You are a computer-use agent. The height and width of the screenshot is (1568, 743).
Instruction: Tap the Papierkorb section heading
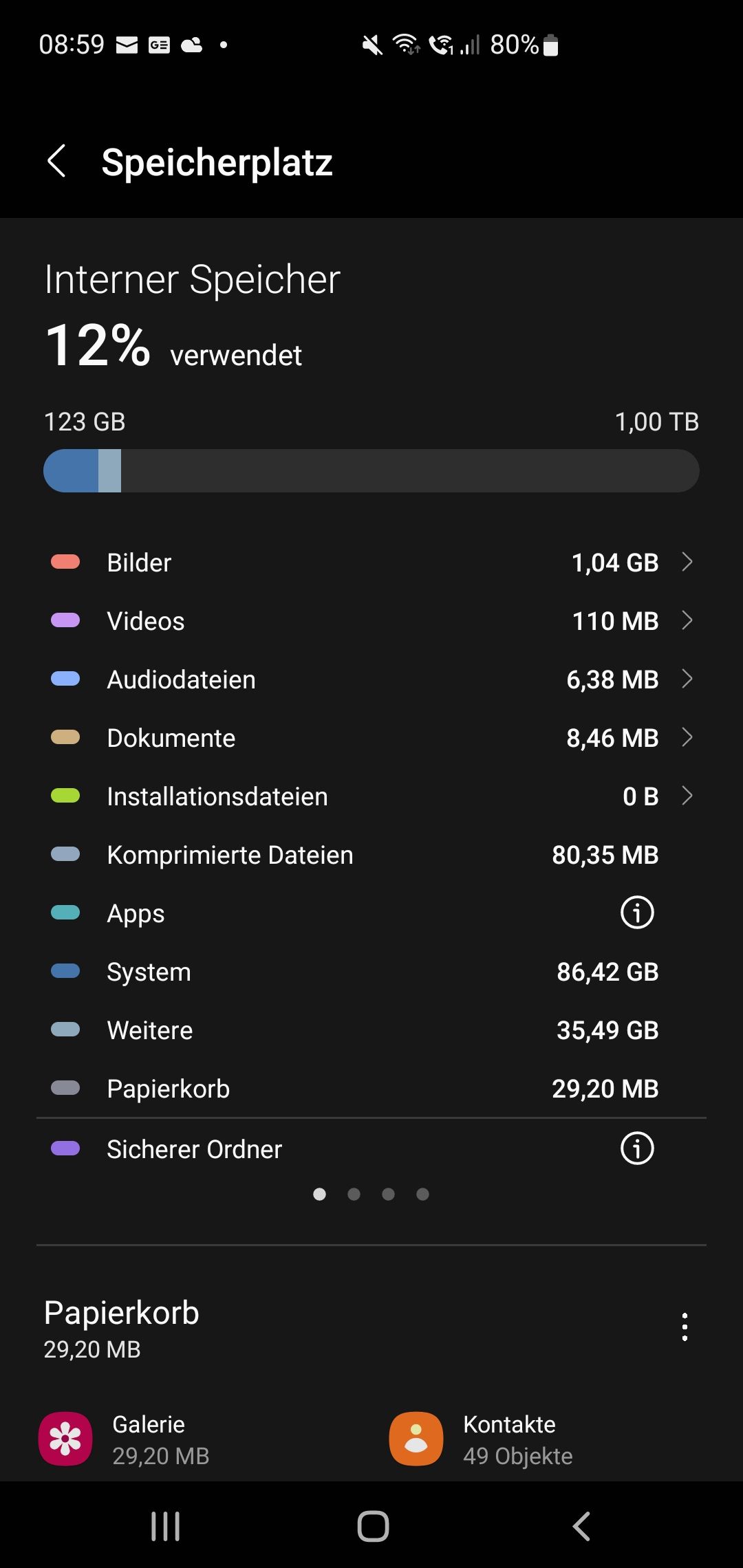122,1313
